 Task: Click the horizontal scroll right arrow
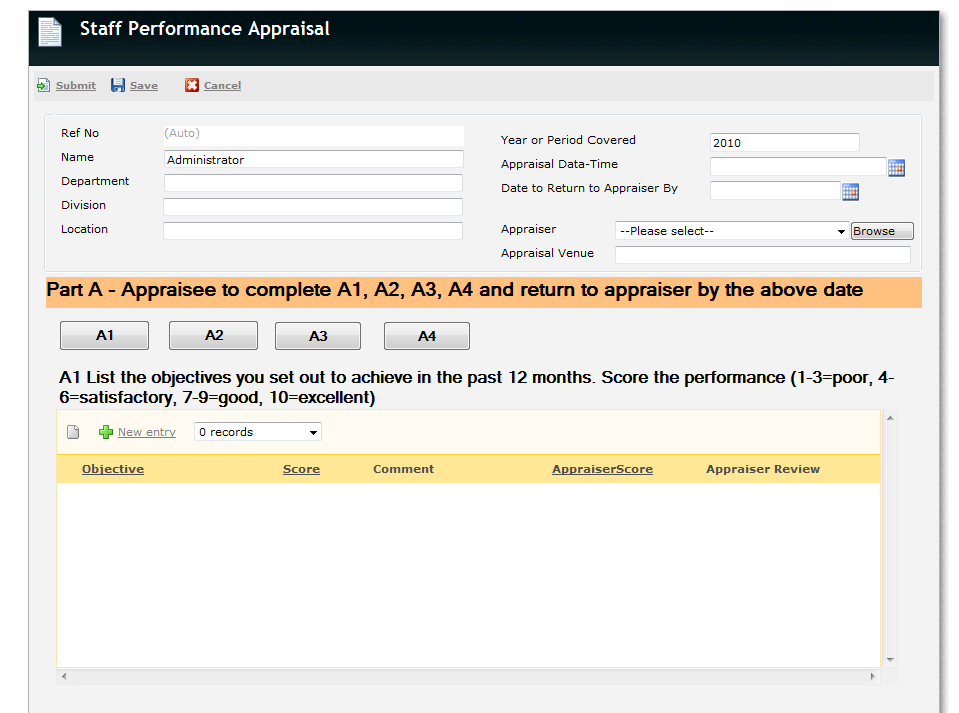(873, 676)
